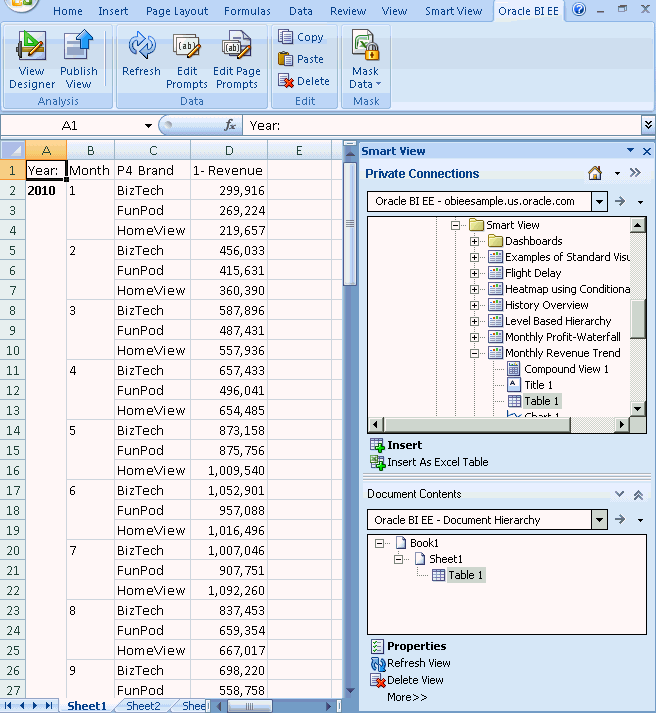
Task: Open Edit Prompts tool
Action: [187, 60]
